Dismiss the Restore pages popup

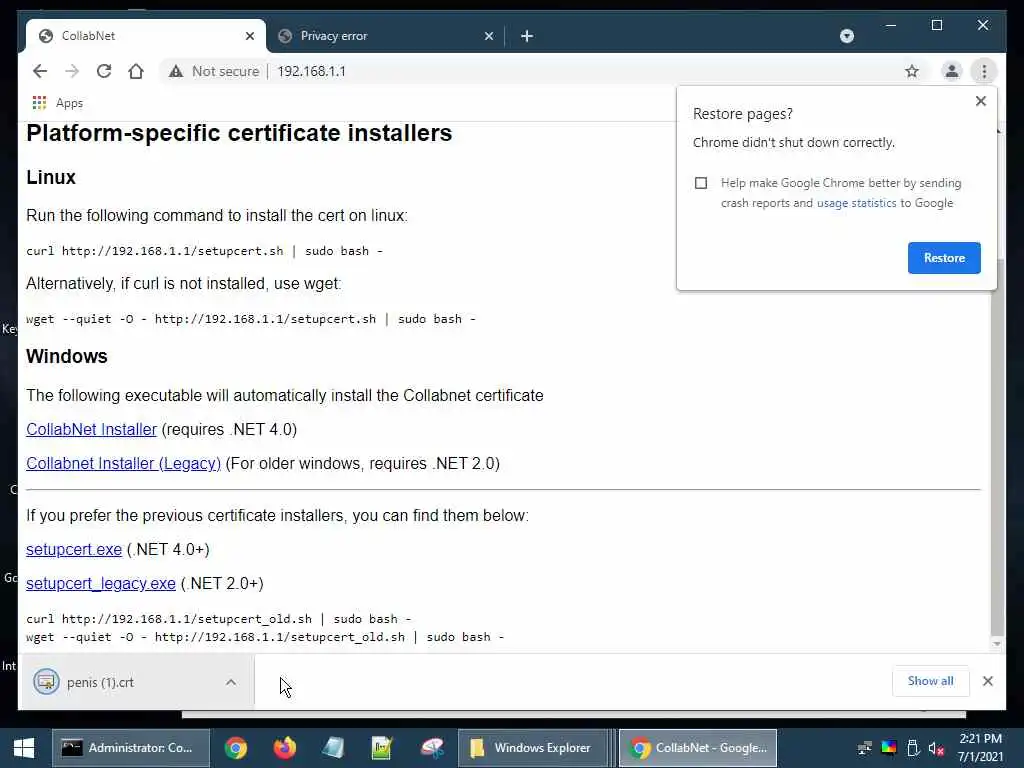coord(980,101)
